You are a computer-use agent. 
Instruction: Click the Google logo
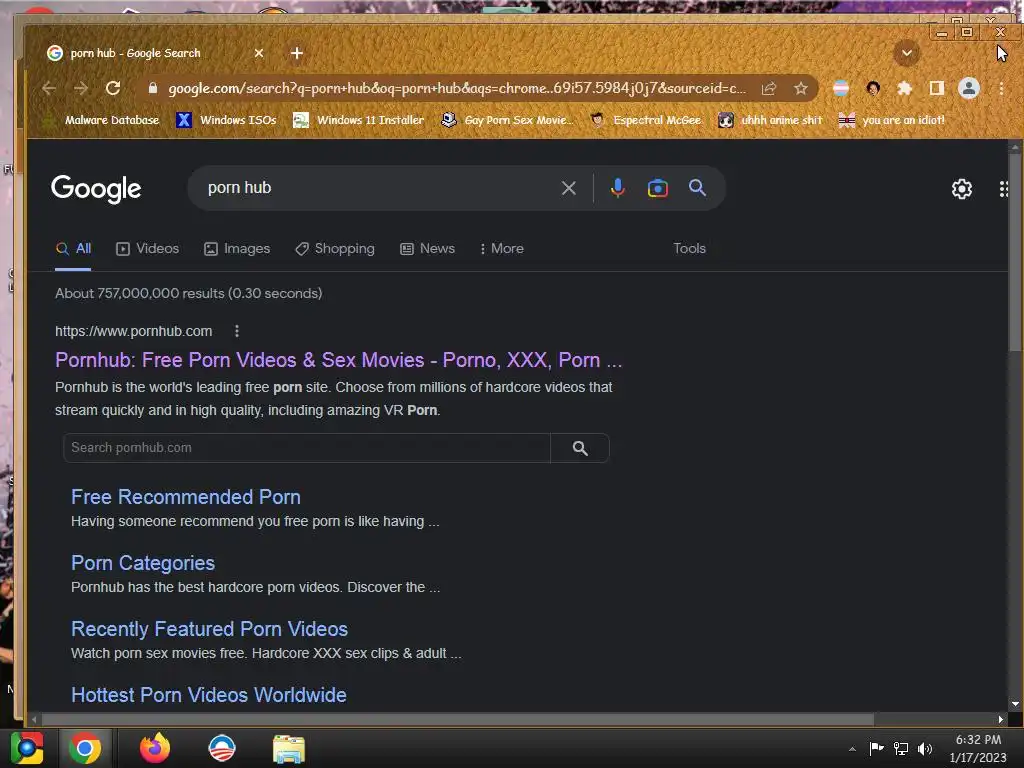96,189
